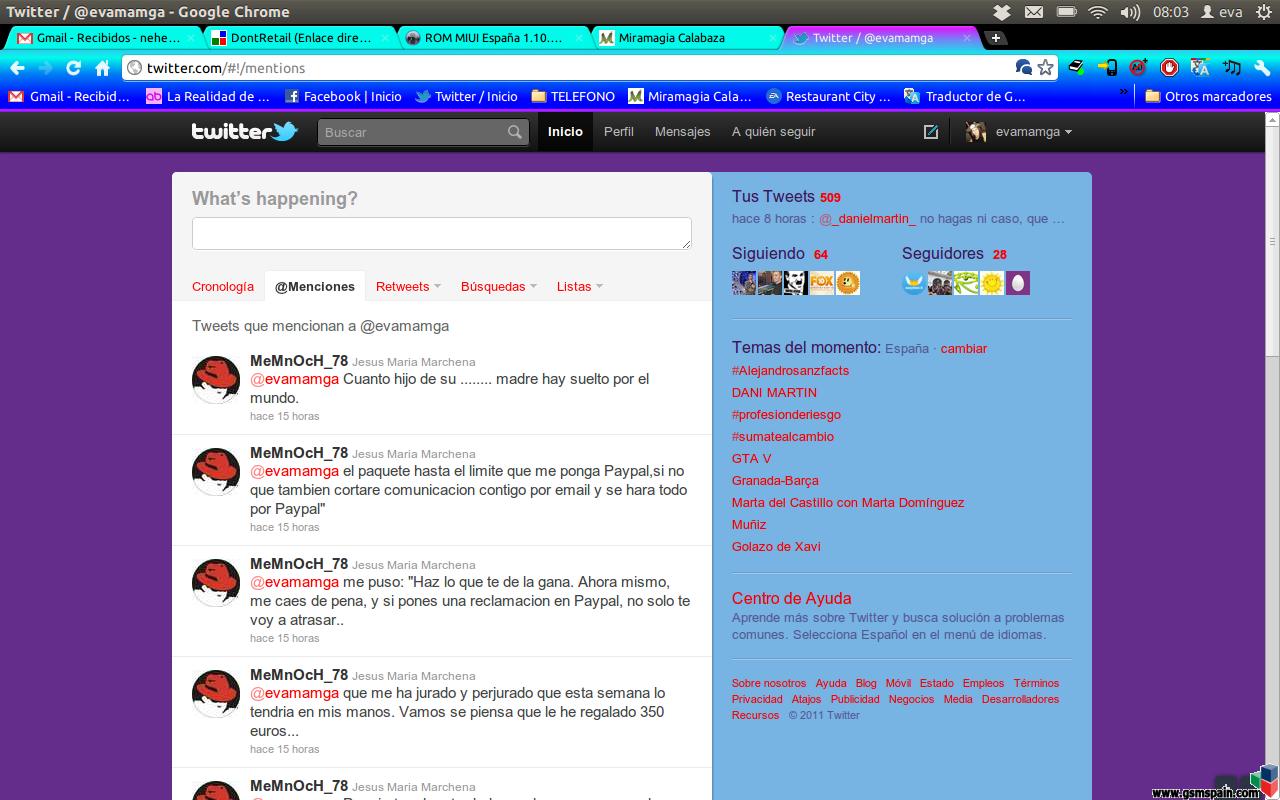Viewport: 1280px width, 800px height.
Task: Open the TELEFONO bookmarks folder
Action: pyautogui.click(x=573, y=97)
